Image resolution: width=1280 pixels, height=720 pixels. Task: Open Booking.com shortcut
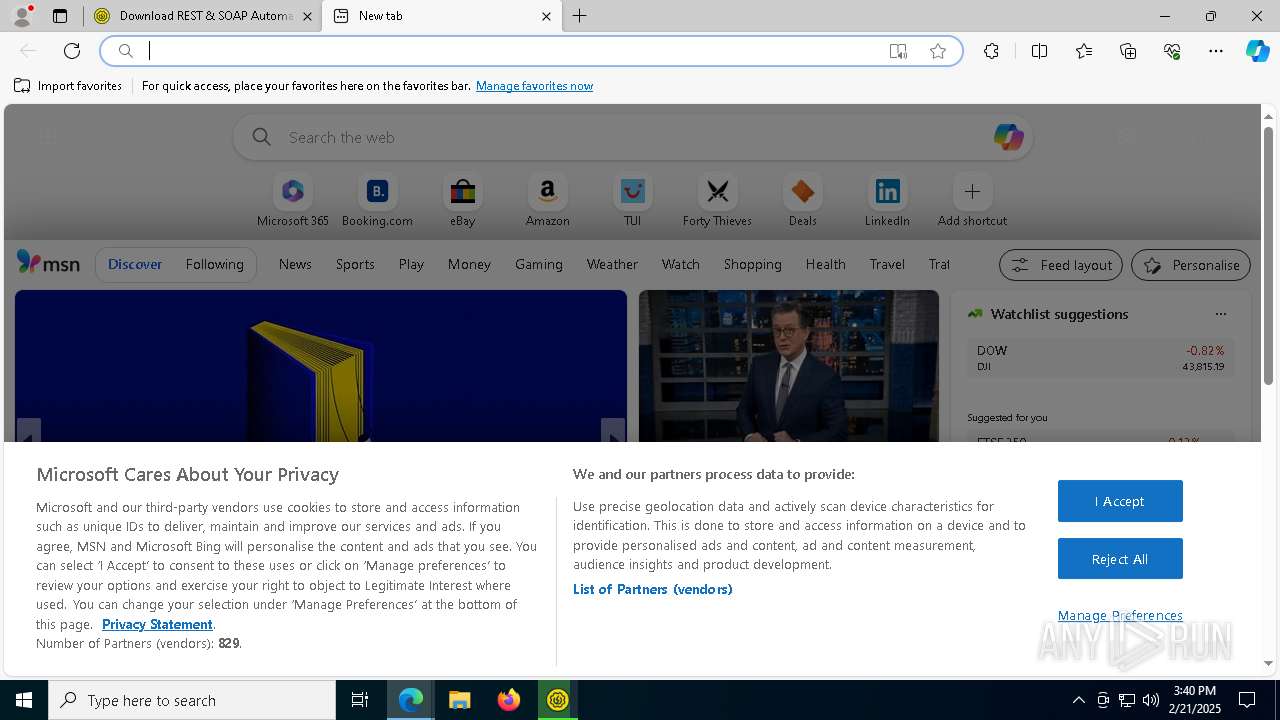pos(377,200)
